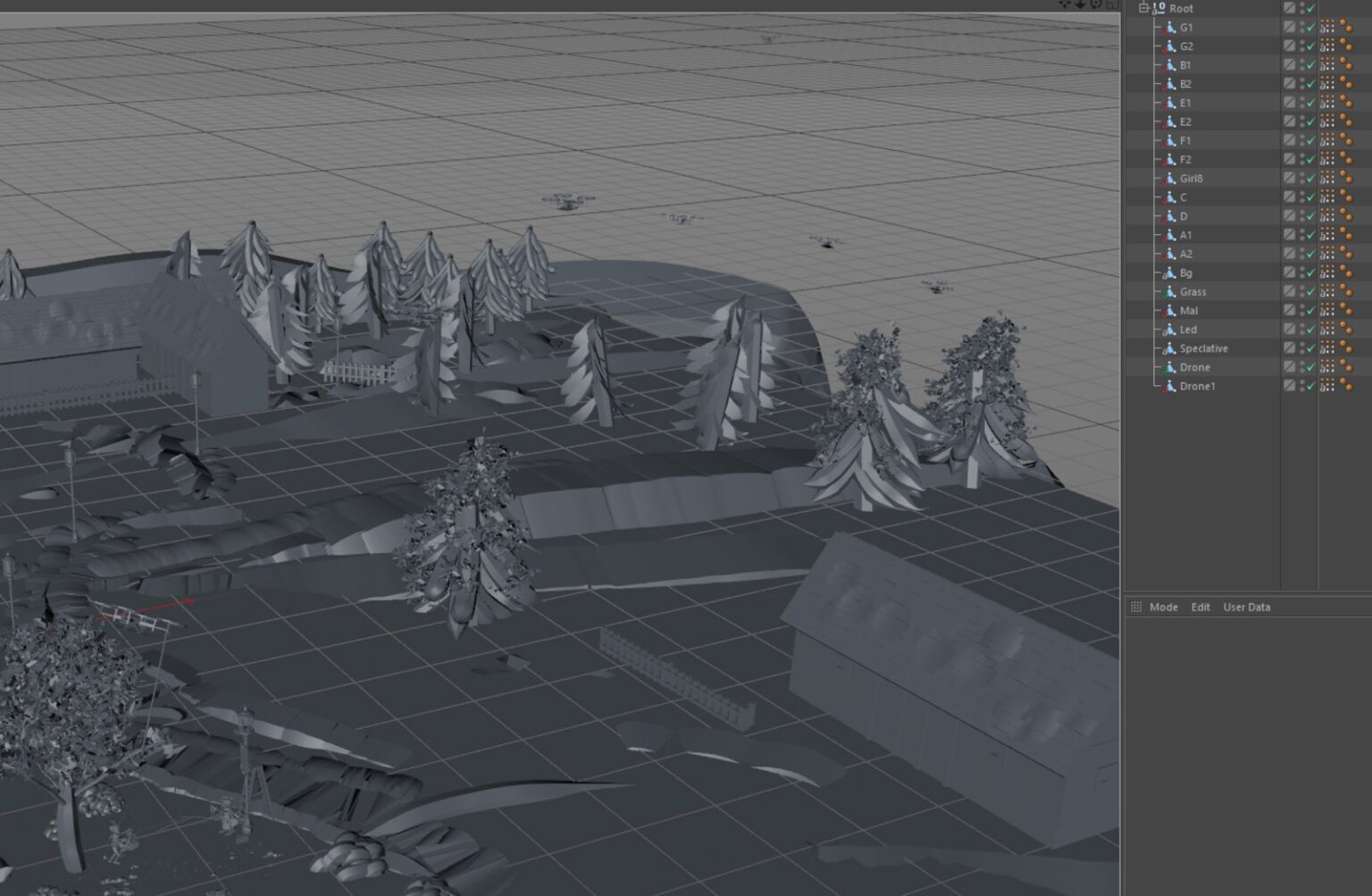Screen dimensions: 1372x896
Task: Click the top visibility dot for Drone1
Action: pyautogui.click(x=1302, y=382)
